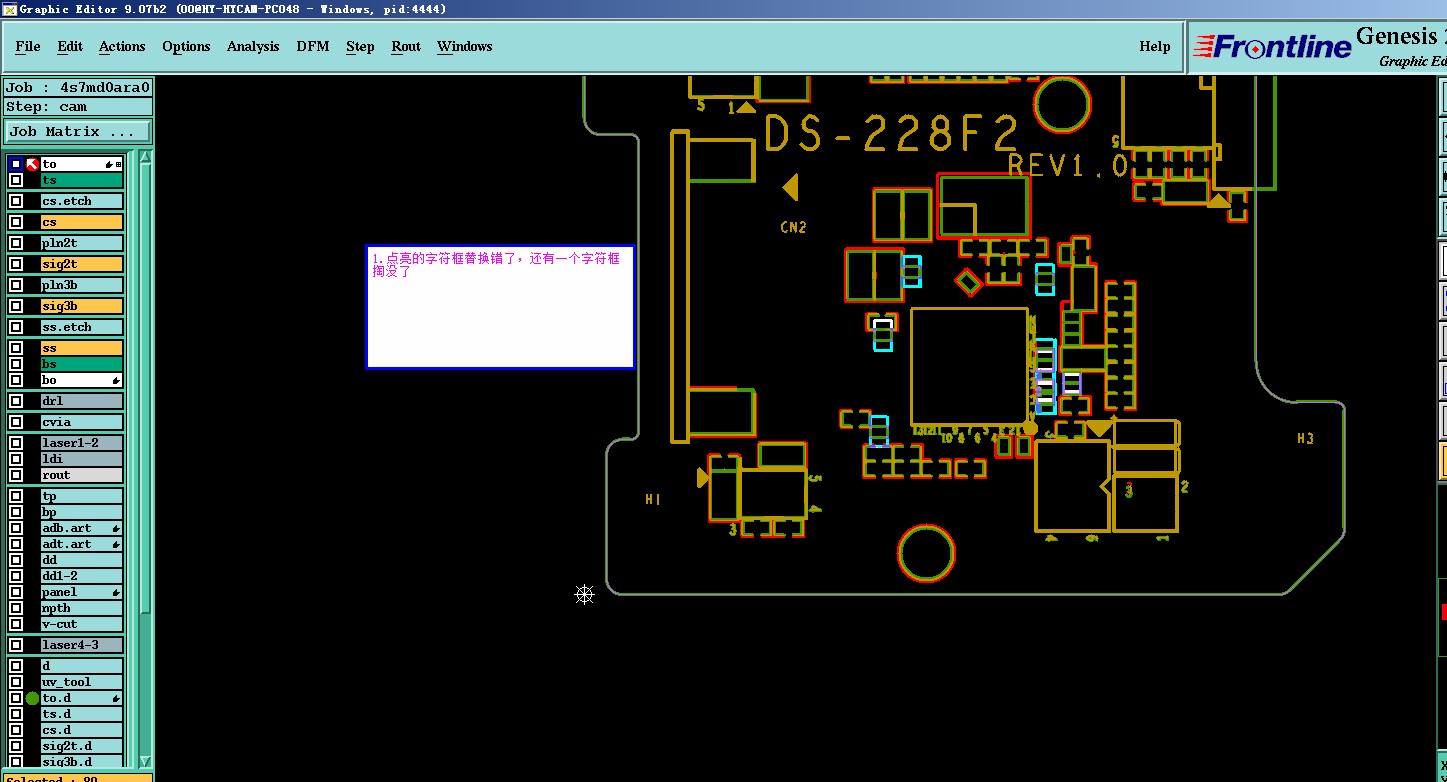This screenshot has height=782, width=1447.
Task: Enable the 'cs' layer checkbox
Action: [x=16, y=222]
